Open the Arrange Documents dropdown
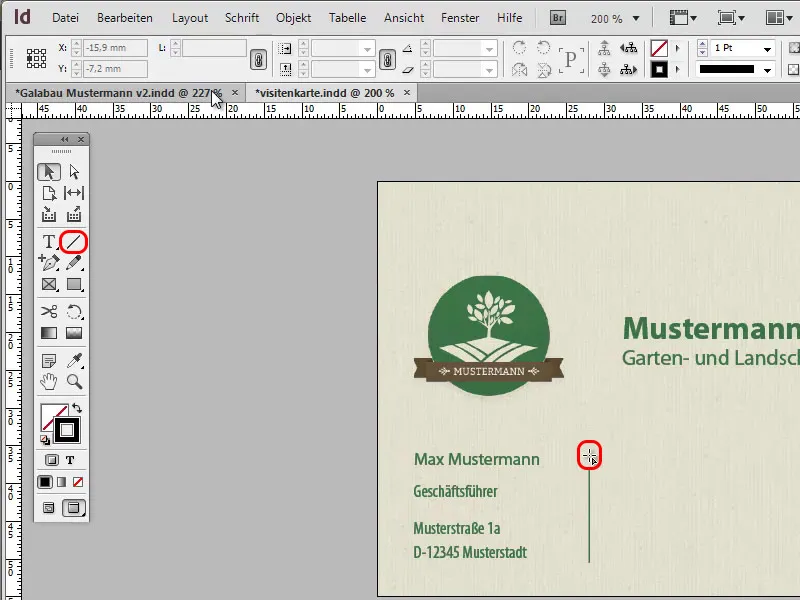The width and height of the screenshot is (800, 600). (x=778, y=18)
